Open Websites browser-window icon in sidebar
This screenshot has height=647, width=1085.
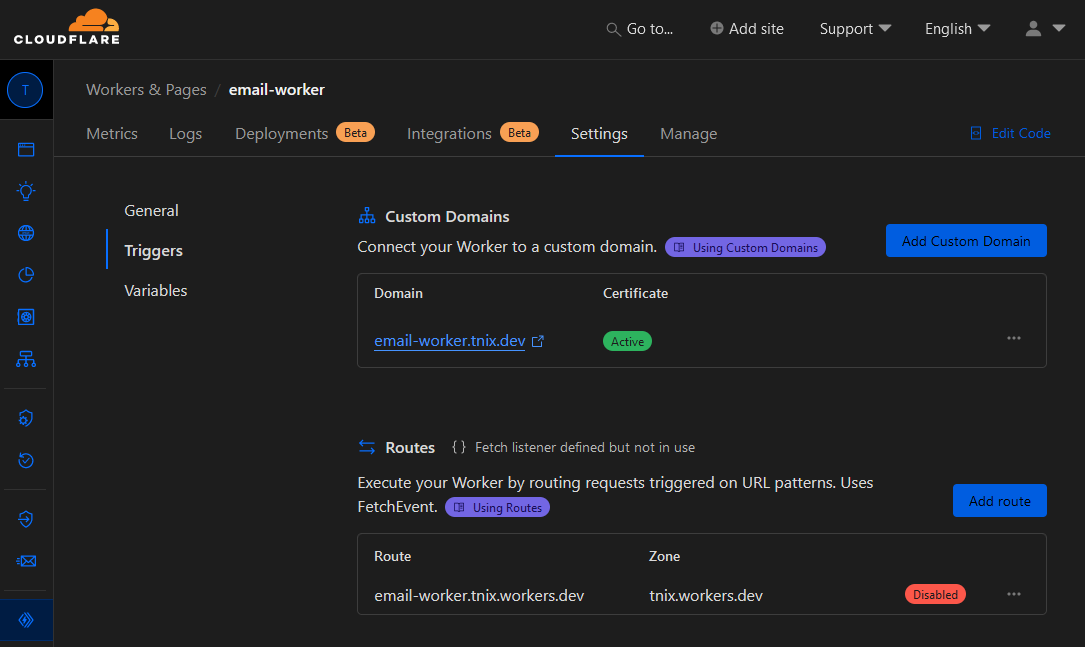click(26, 150)
